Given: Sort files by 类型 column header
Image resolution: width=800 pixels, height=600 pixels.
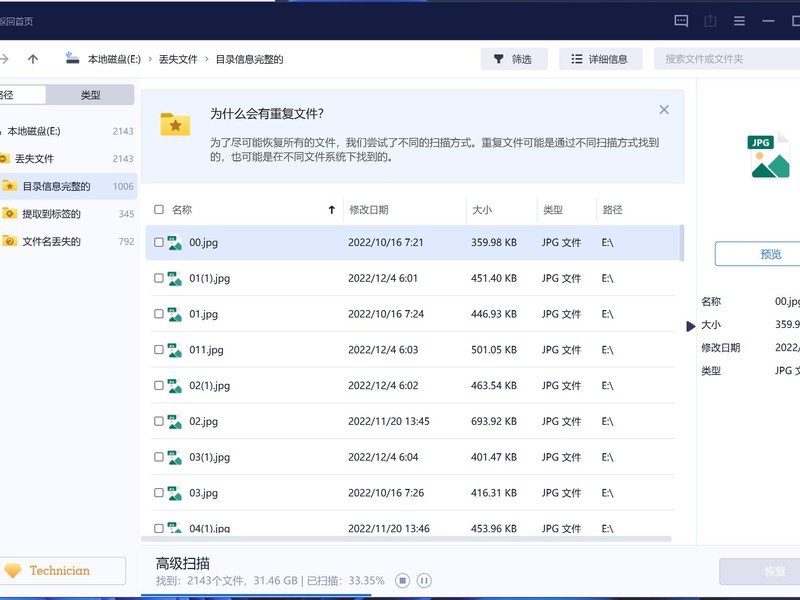Looking at the screenshot, I should (x=553, y=210).
